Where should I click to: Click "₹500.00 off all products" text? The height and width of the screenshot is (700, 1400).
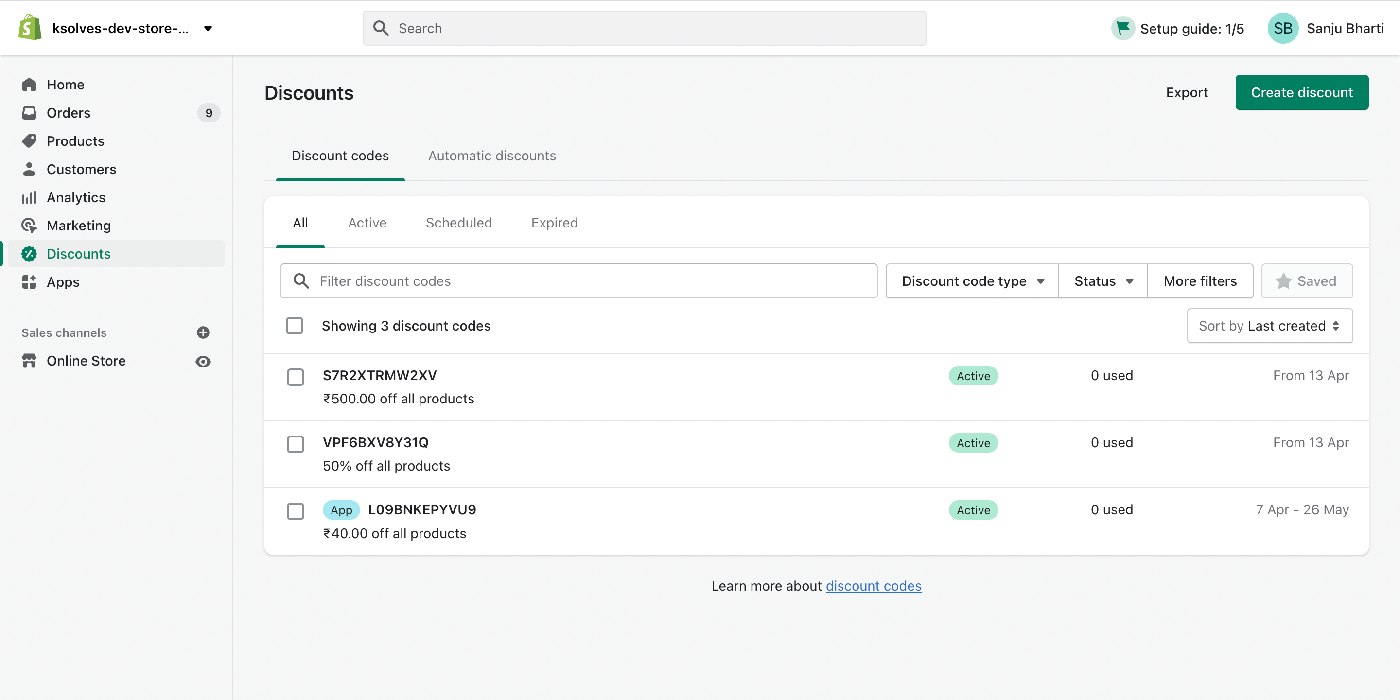[398, 399]
